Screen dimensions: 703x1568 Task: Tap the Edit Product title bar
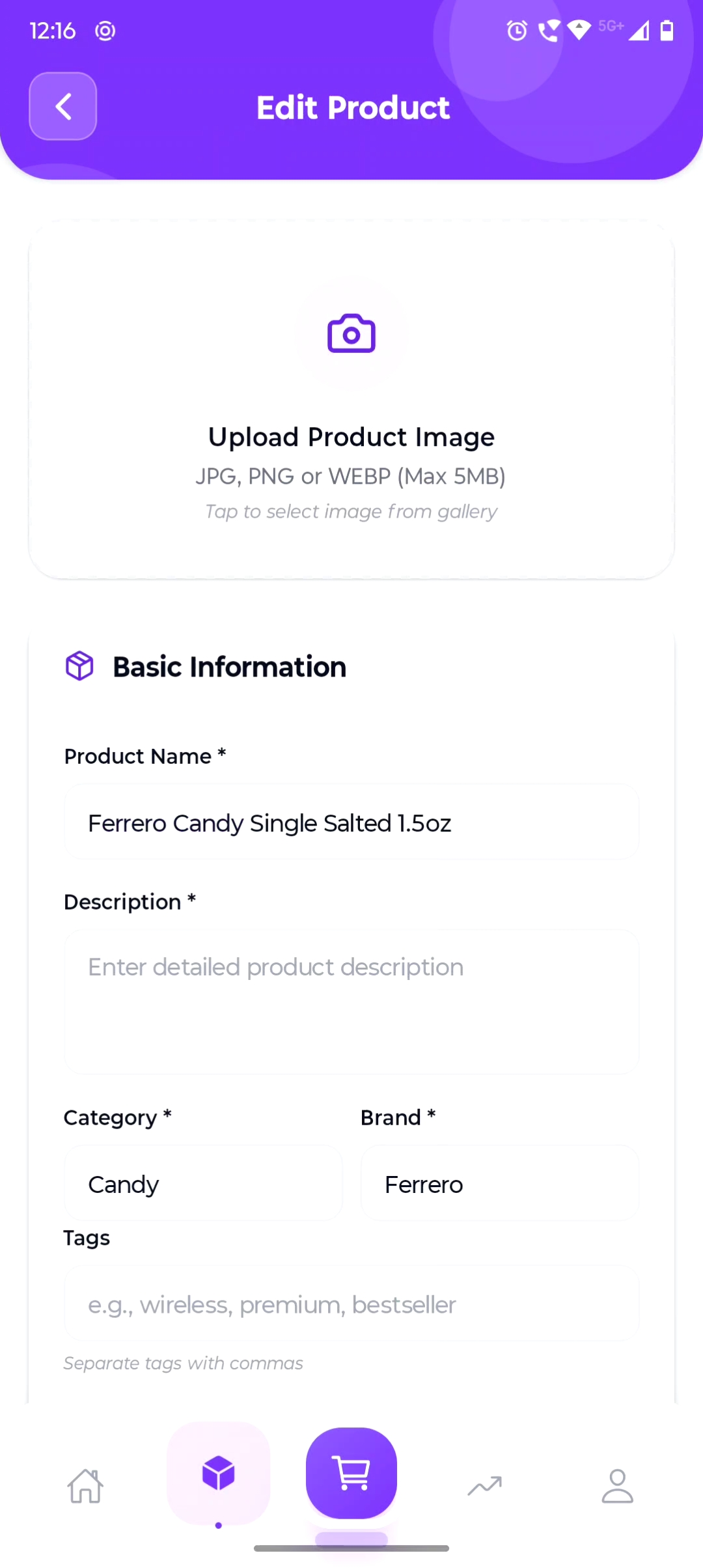point(352,107)
